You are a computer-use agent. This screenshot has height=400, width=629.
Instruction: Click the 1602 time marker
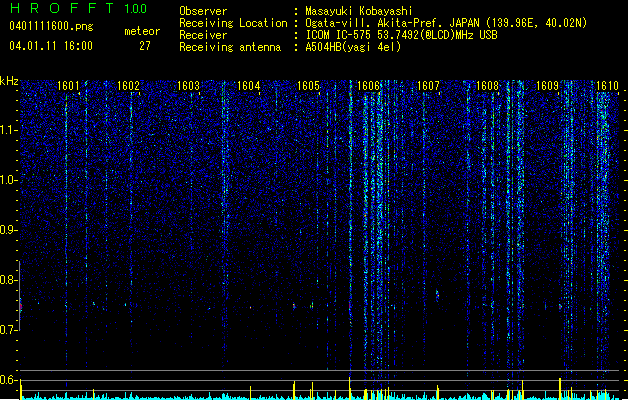pyautogui.click(x=128, y=86)
